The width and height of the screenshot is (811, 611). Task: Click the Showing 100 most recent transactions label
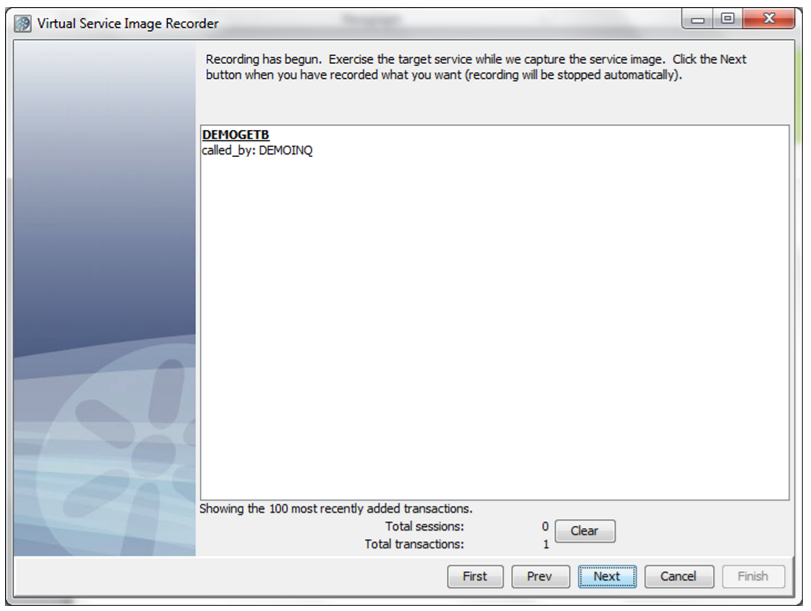pos(336,509)
